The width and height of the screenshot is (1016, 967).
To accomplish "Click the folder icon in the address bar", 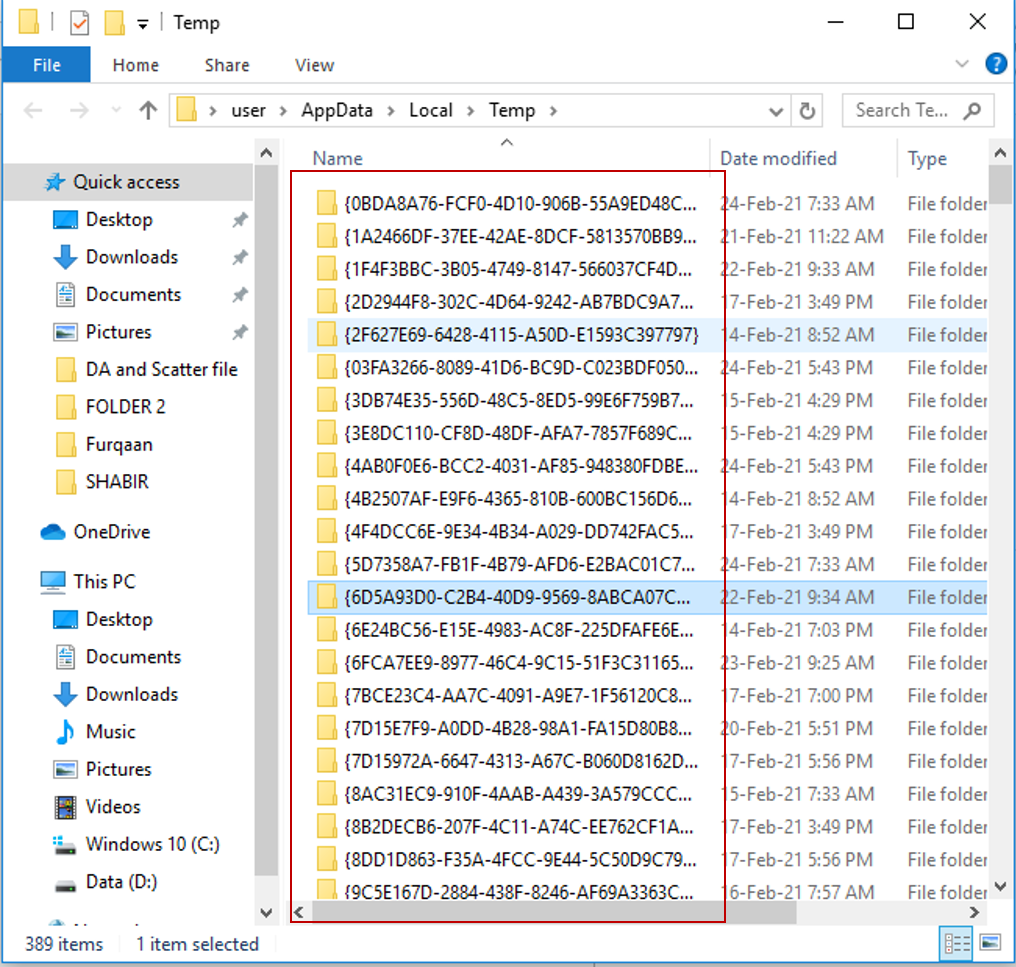I will pyautogui.click(x=186, y=110).
